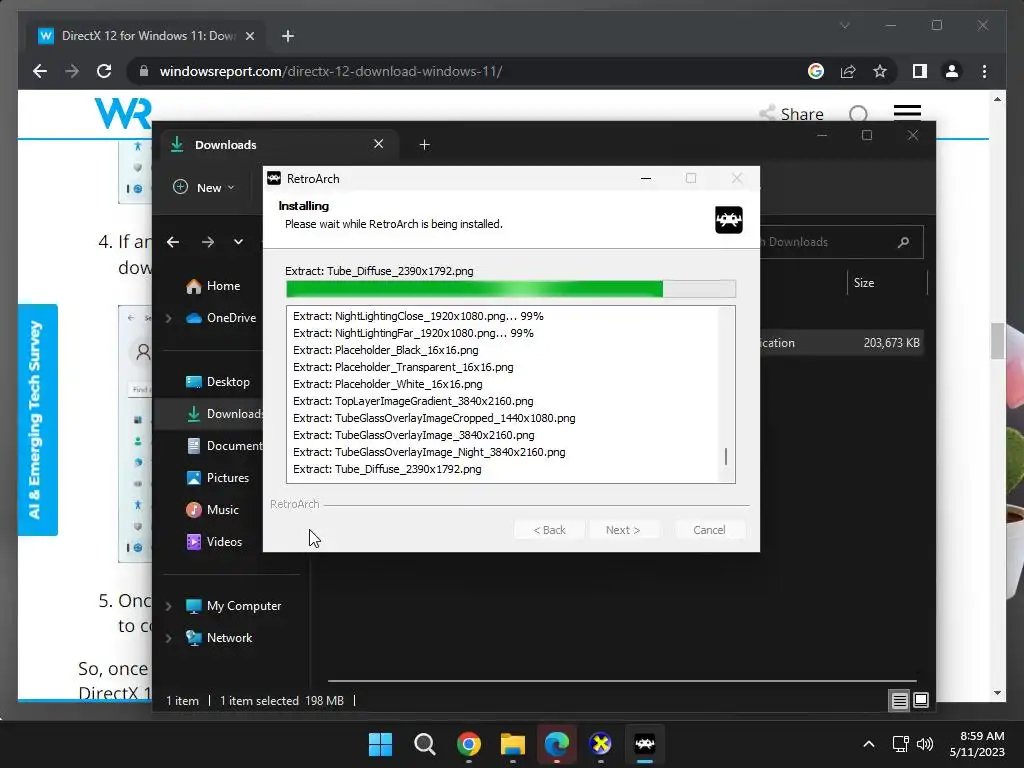Open the AI & Emerging Tech Survey side tab
The image size is (1024, 768).
37,420
